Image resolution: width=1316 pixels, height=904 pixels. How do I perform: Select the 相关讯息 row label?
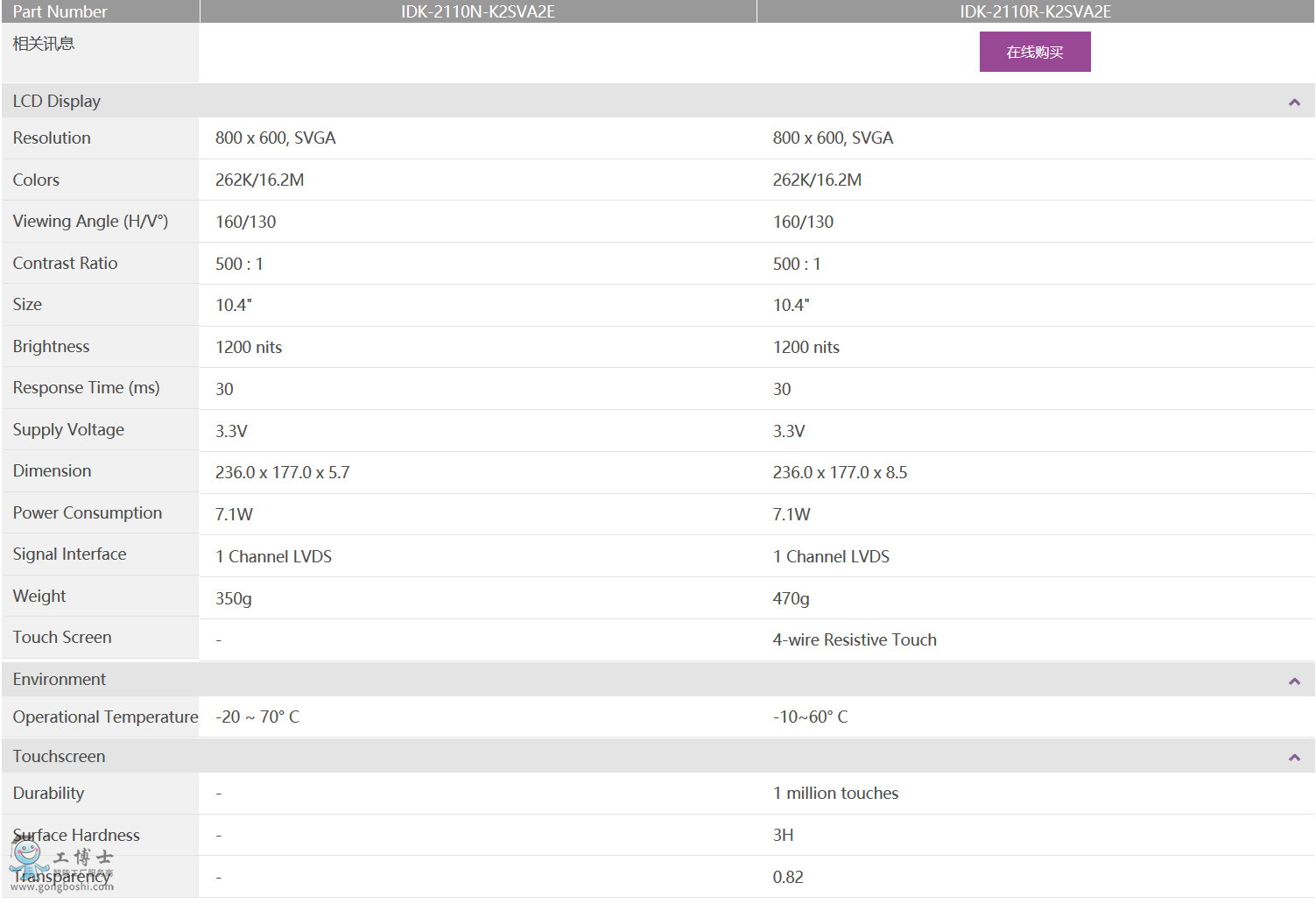point(44,44)
